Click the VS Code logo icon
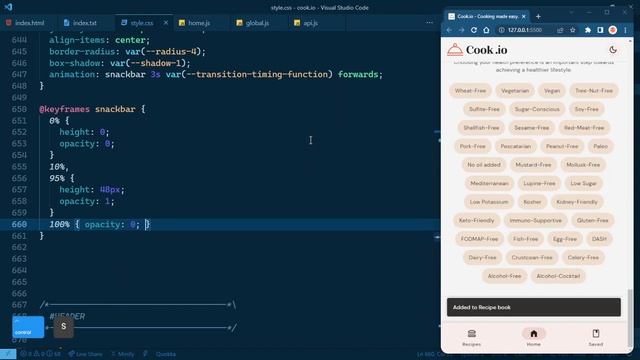Image resolution: width=640 pixels, height=360 pixels. pyautogui.click(x=8, y=7)
